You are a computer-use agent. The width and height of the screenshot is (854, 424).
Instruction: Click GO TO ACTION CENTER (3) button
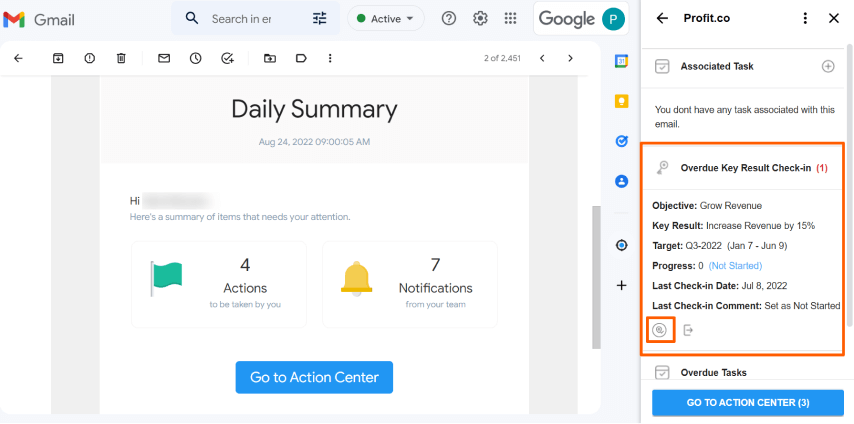pyautogui.click(x=748, y=403)
